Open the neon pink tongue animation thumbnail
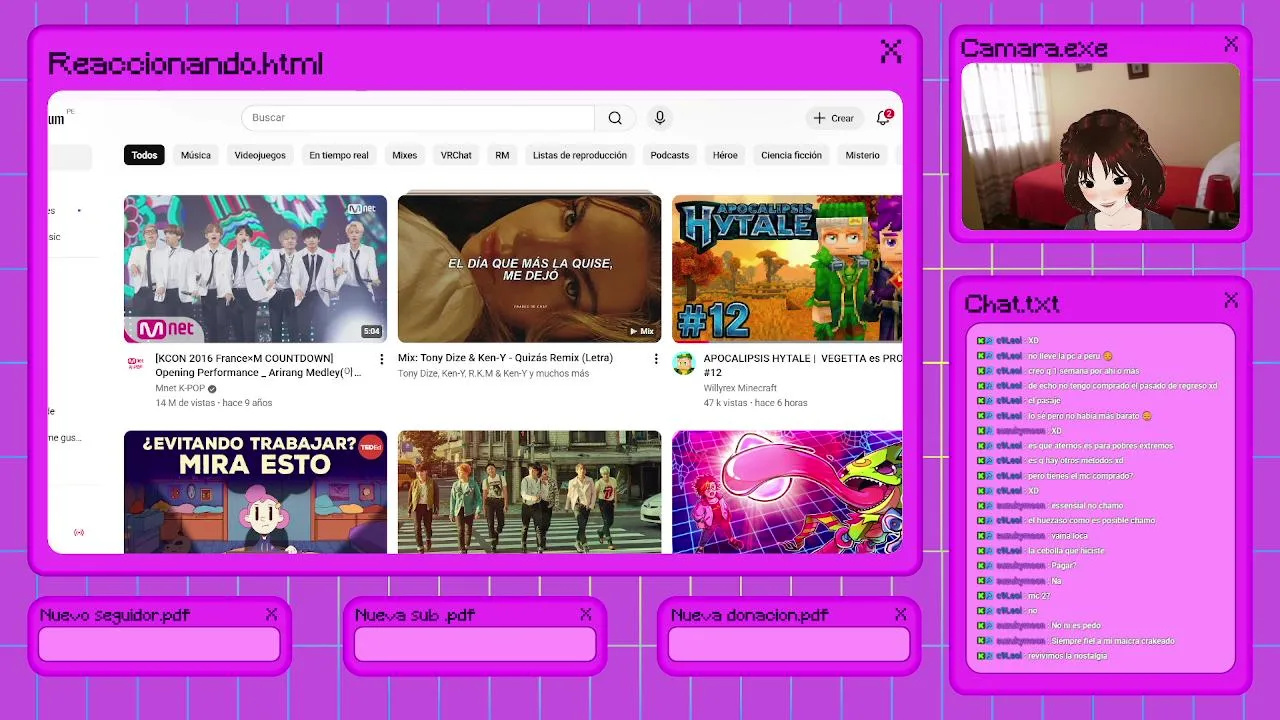Image resolution: width=1280 pixels, height=720 pixels. [787, 492]
